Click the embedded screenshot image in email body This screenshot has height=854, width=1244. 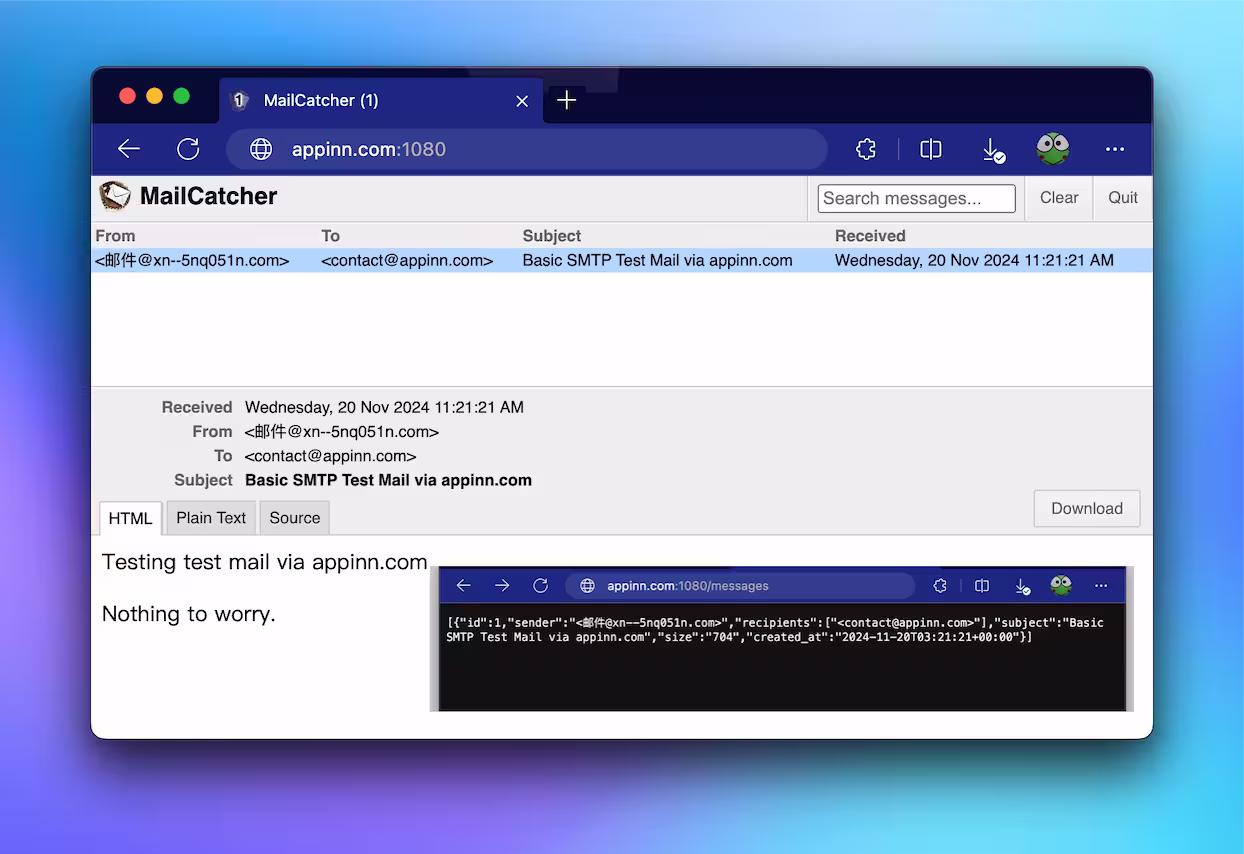point(782,638)
